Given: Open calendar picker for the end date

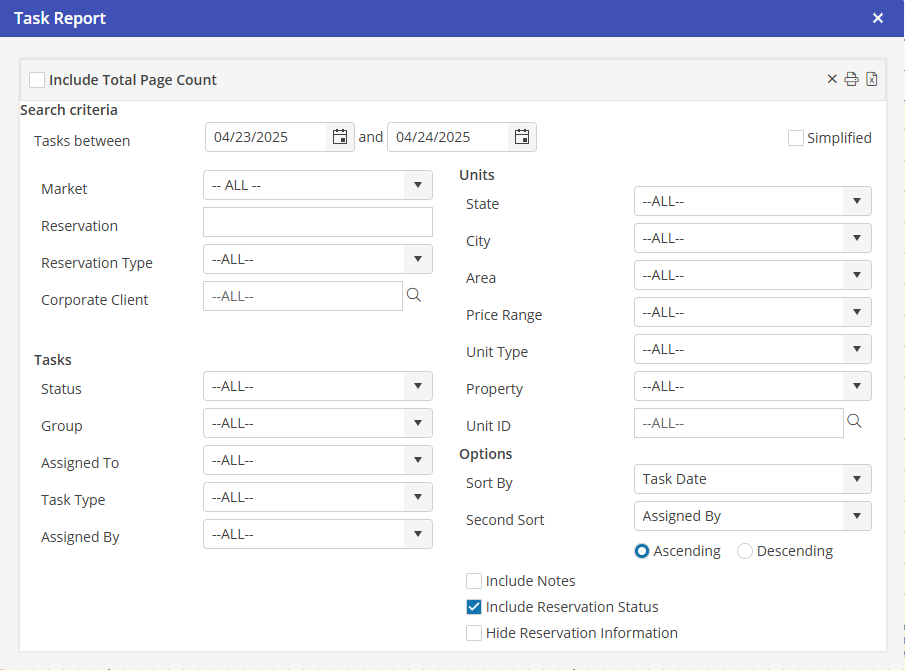Looking at the screenshot, I should click(x=522, y=137).
